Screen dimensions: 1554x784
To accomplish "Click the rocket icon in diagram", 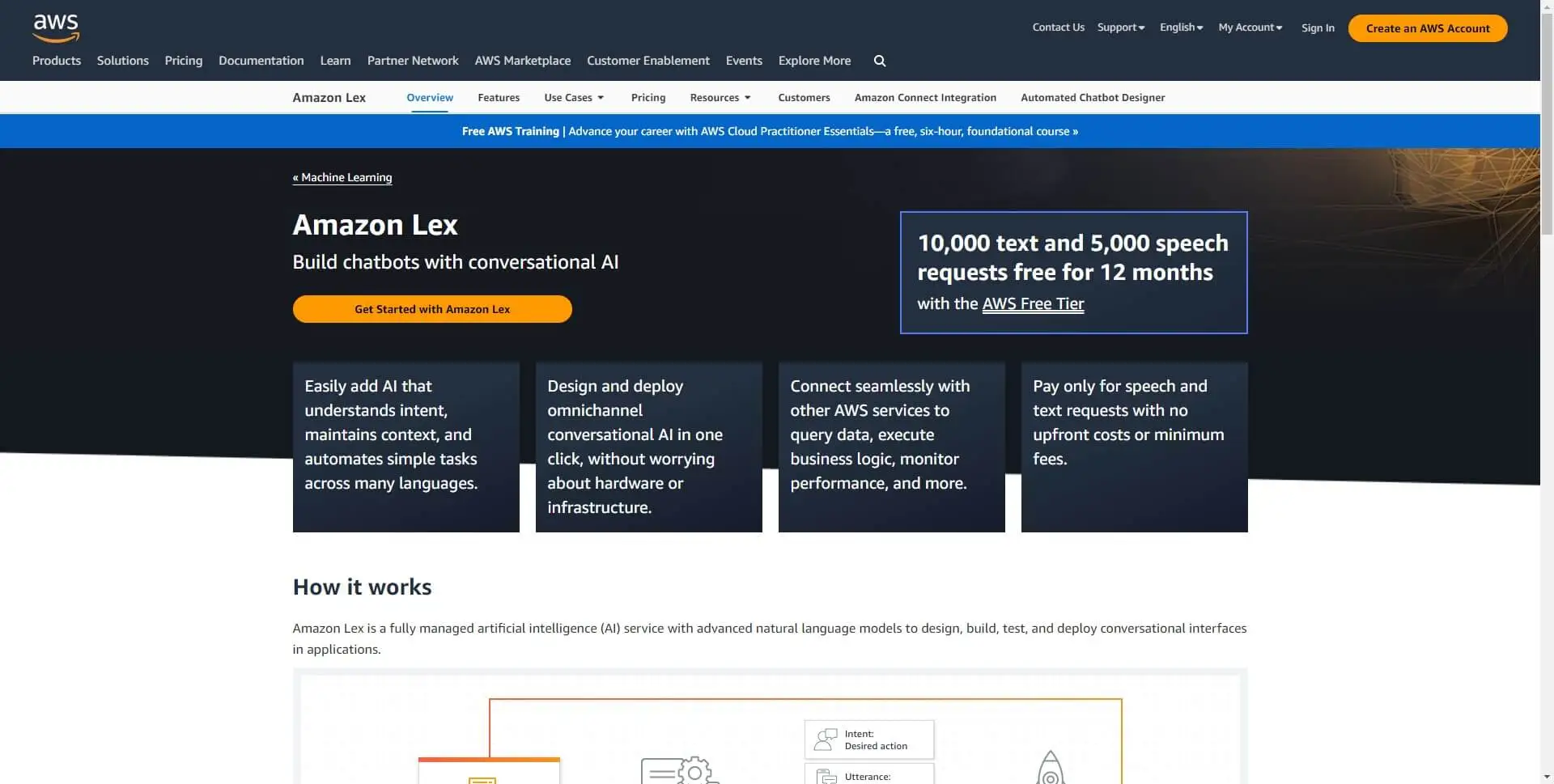I will (1050, 767).
